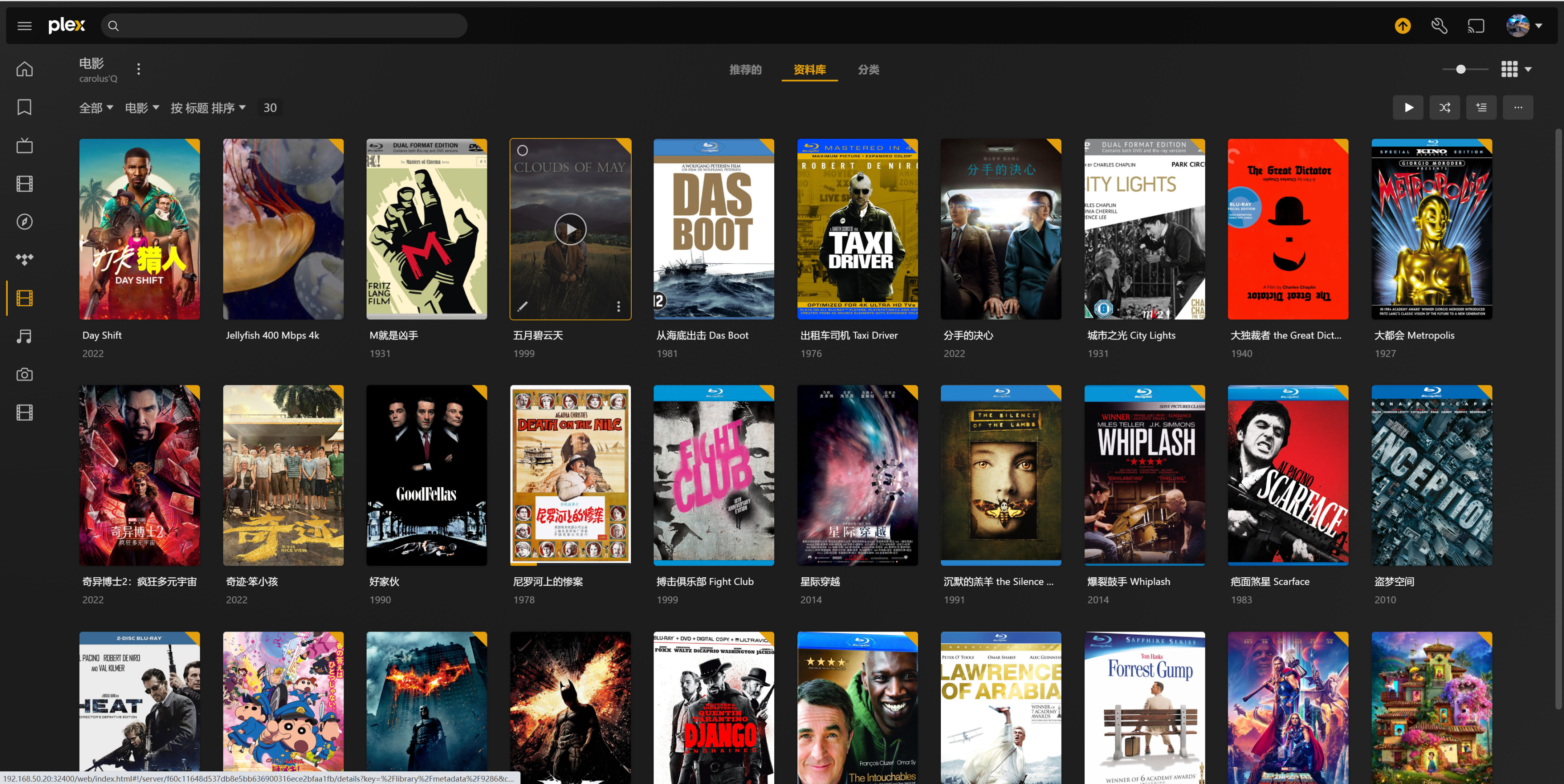Open the Day Shift title link
Viewport: 1564px width, 784px height.
pos(102,335)
